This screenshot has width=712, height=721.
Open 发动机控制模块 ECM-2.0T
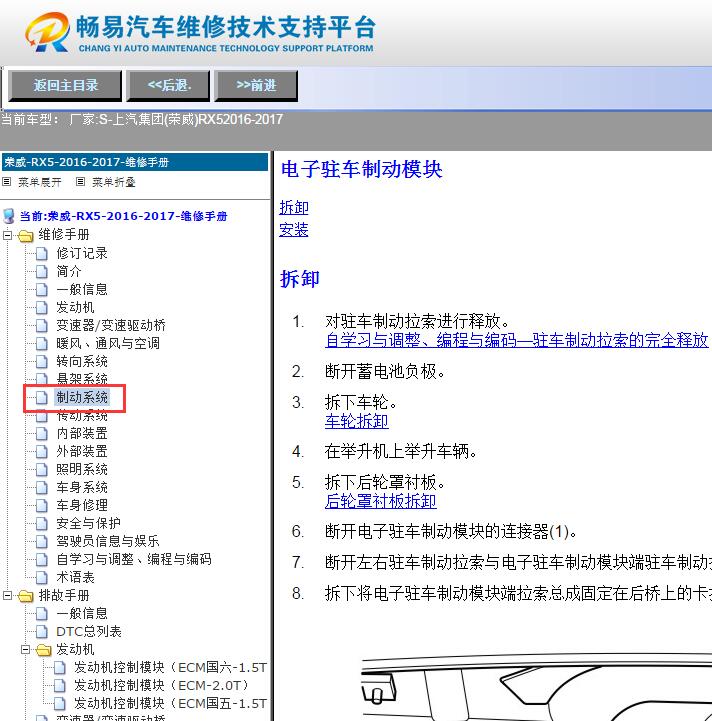click(x=161, y=685)
